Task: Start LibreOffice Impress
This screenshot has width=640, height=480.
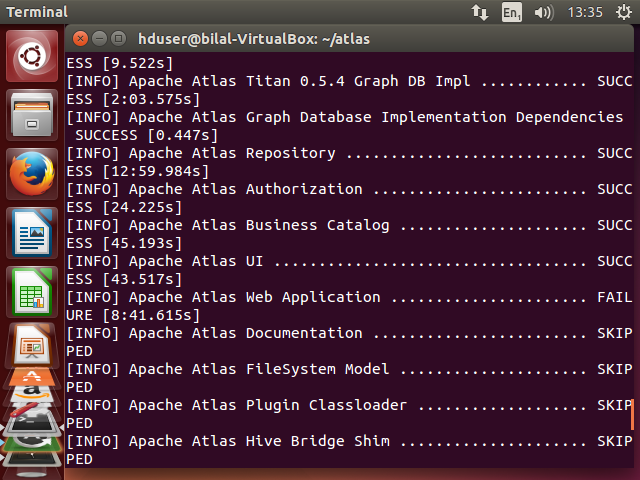Action: click(33, 344)
